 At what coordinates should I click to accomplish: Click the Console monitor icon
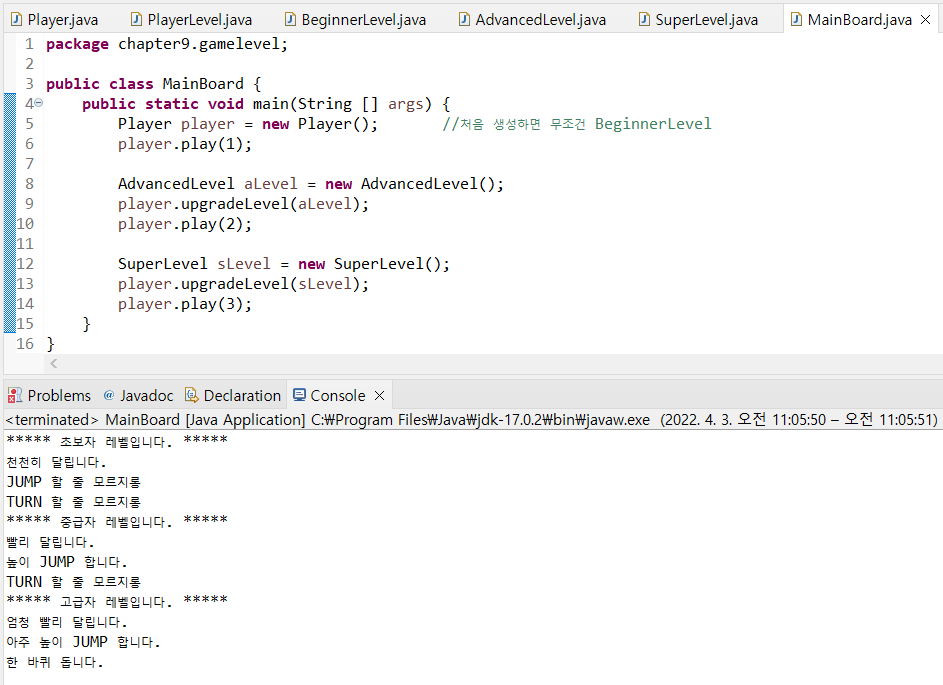pyautogui.click(x=298, y=395)
